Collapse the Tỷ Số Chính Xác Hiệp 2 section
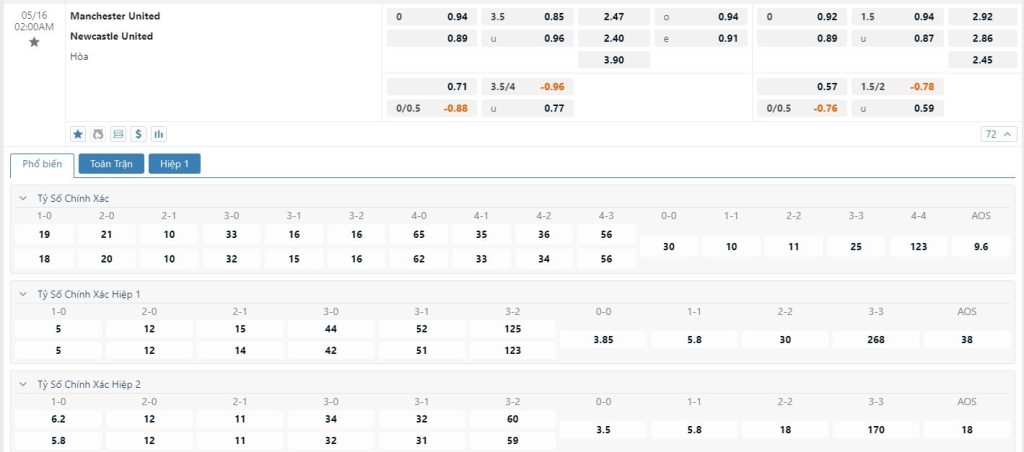This screenshot has height=452, width=1024. pos(24,384)
